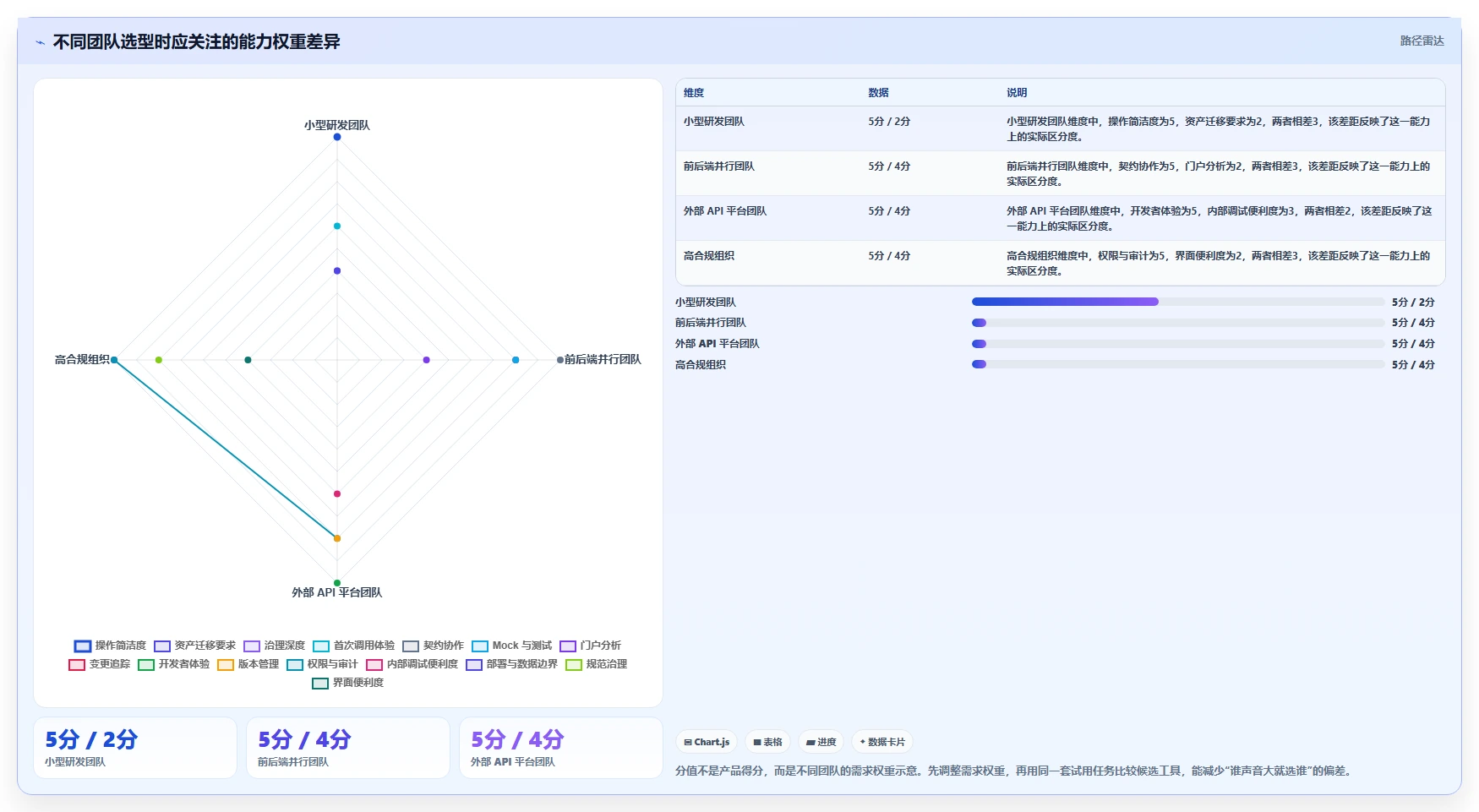Select the 5分 / 2分 小型研发团队 data card
Image resolution: width=1479 pixels, height=812 pixels.
135,748
